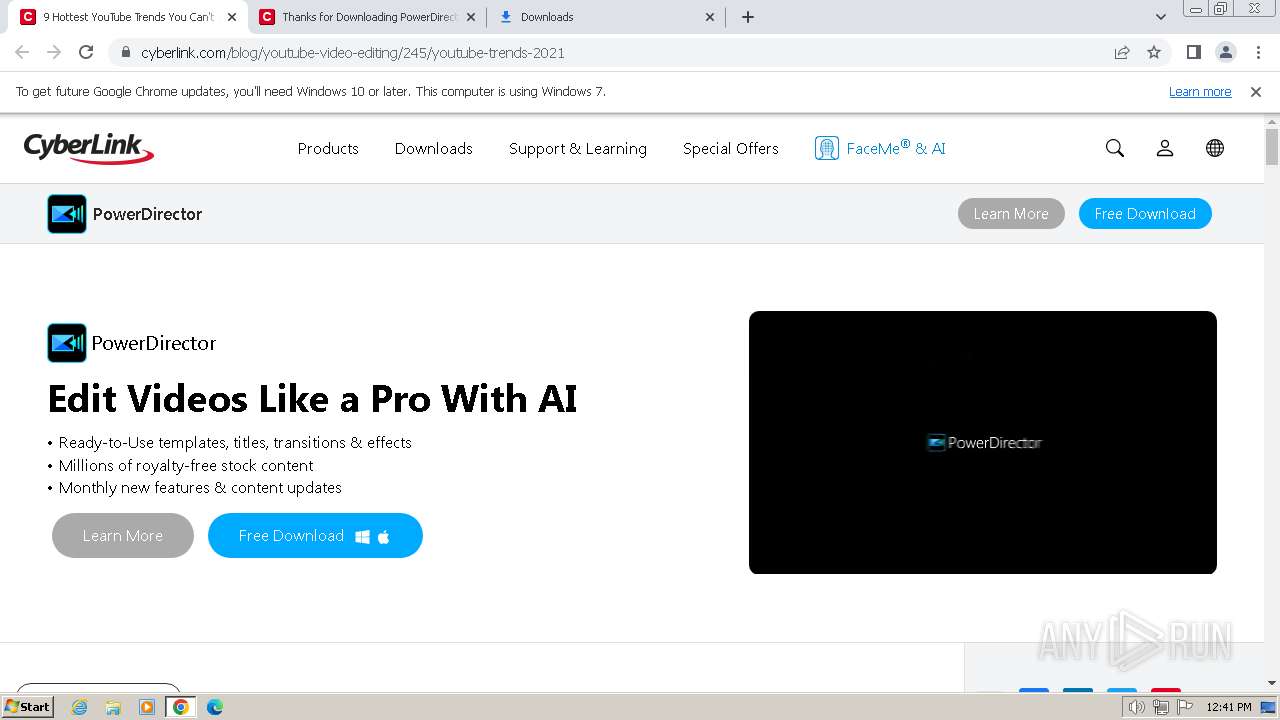Open the Windows Start menu

pyautogui.click(x=28, y=706)
